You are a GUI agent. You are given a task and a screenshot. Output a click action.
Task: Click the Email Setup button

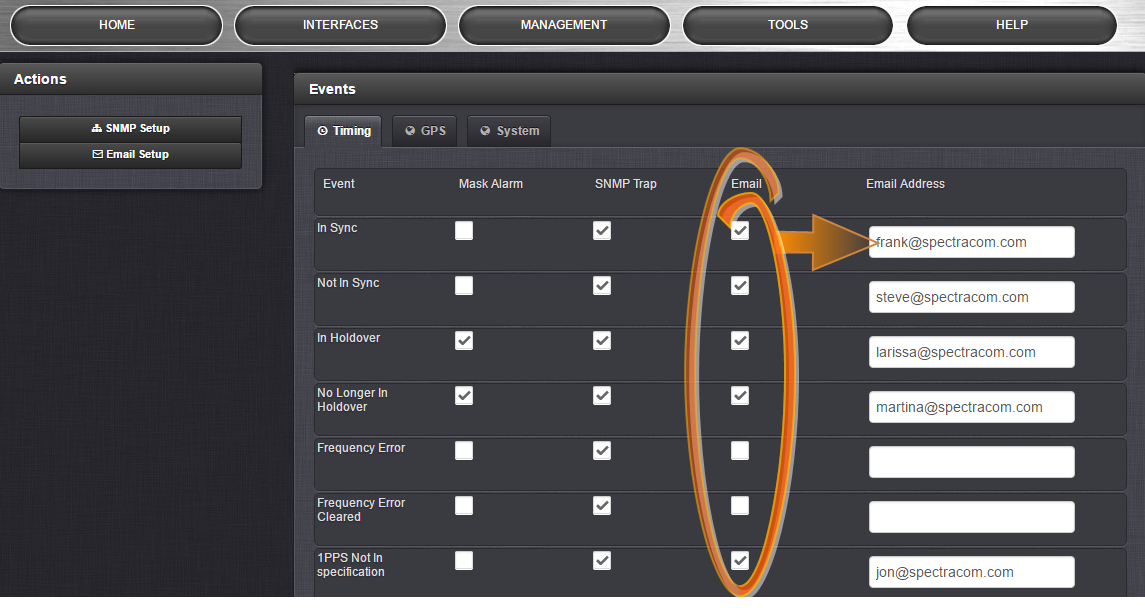click(x=131, y=155)
